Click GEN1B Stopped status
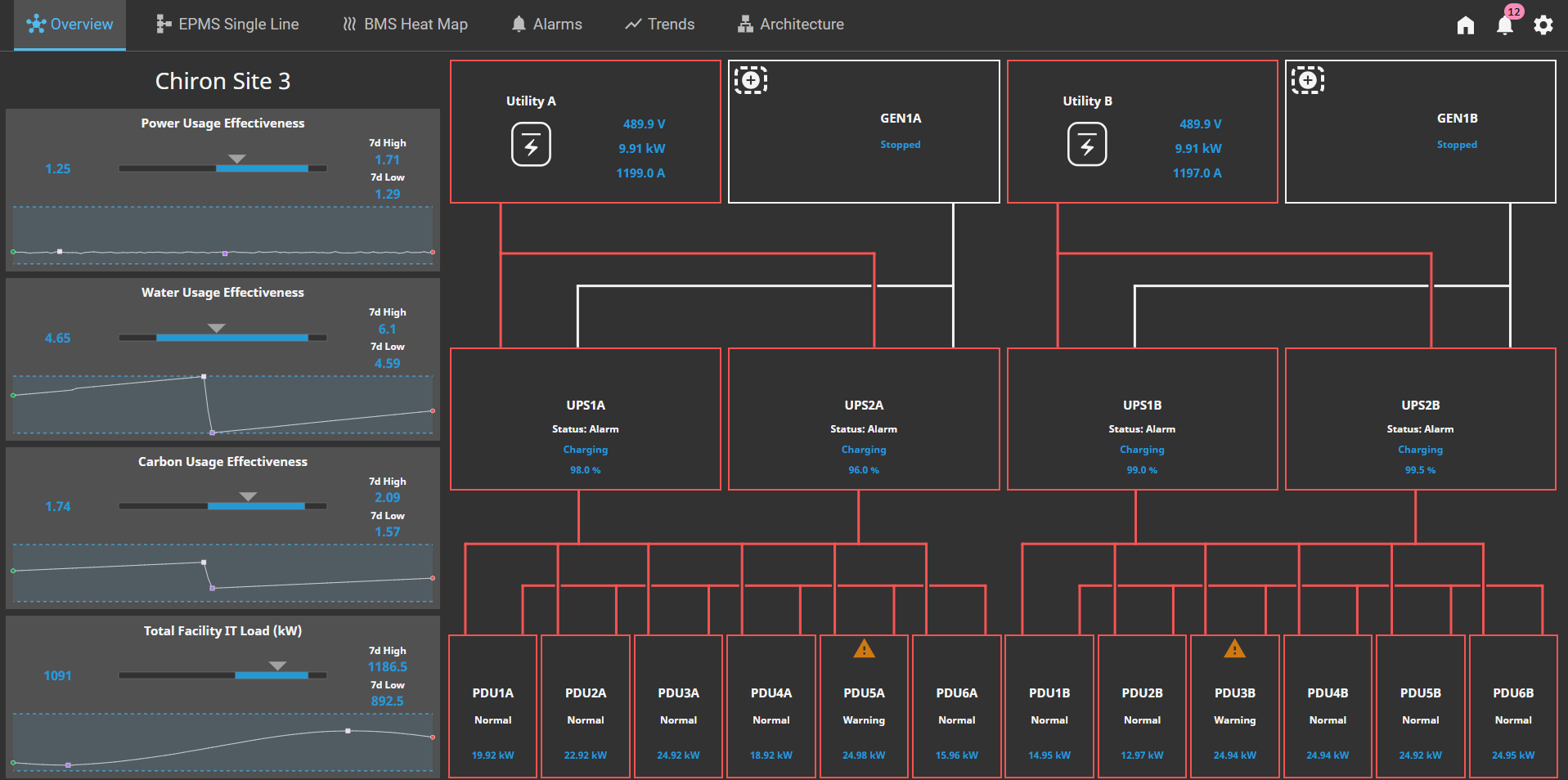The image size is (1568, 780). 1457,145
